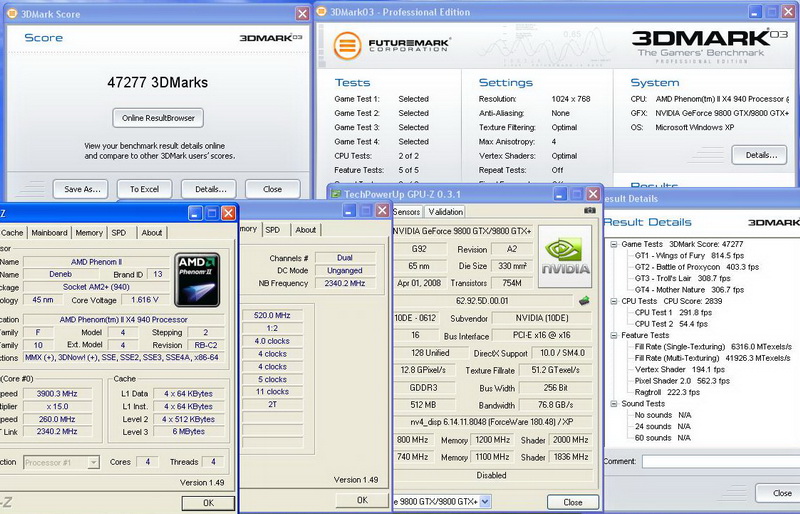Viewport: 800px width, 514px height.
Task: Click the Futuremark orange logo icon
Action: pos(347,45)
